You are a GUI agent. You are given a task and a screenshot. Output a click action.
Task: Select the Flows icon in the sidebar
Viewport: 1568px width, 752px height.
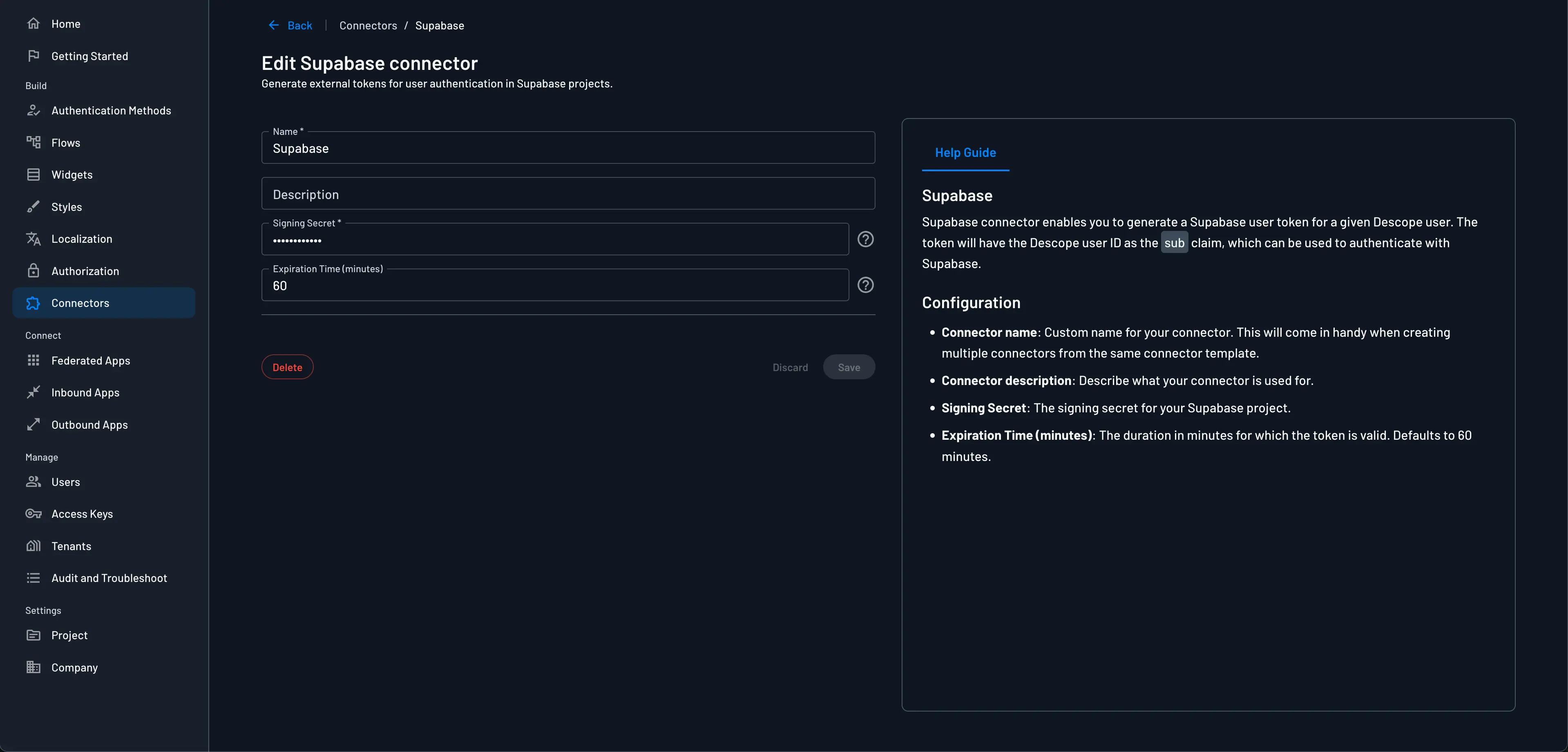(x=34, y=143)
